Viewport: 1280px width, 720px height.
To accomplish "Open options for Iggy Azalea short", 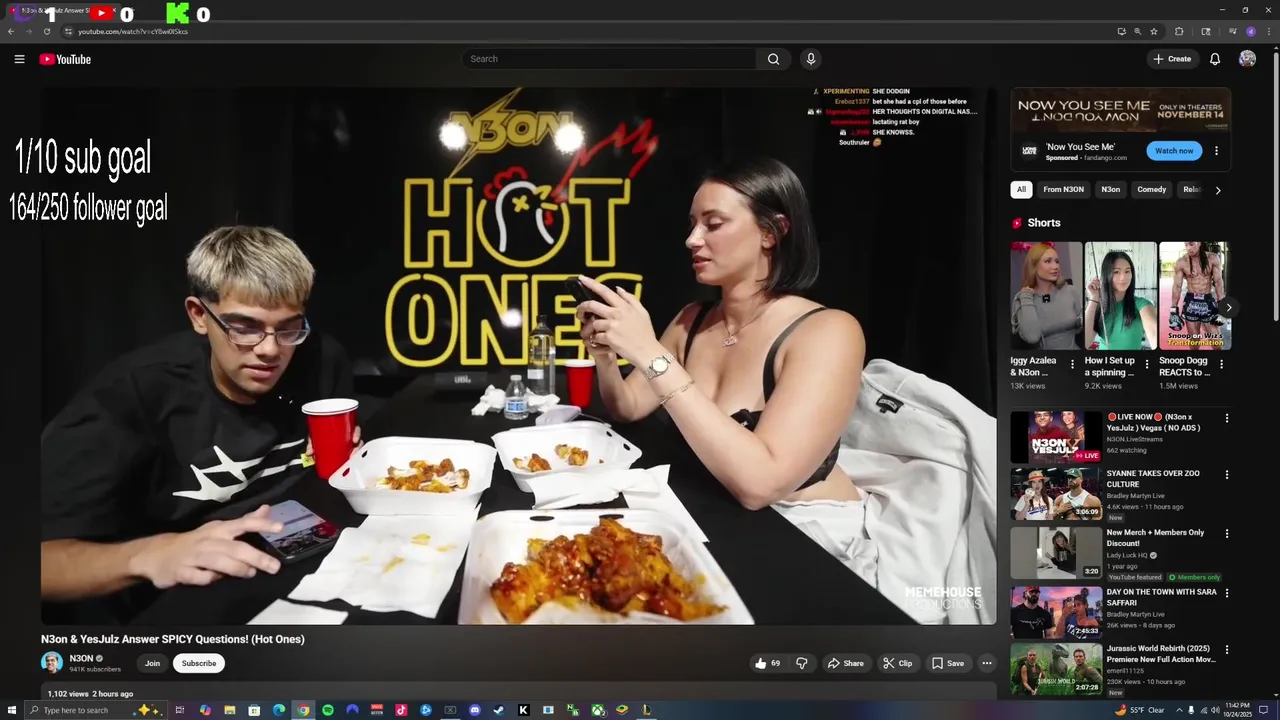I will coord(1072,365).
